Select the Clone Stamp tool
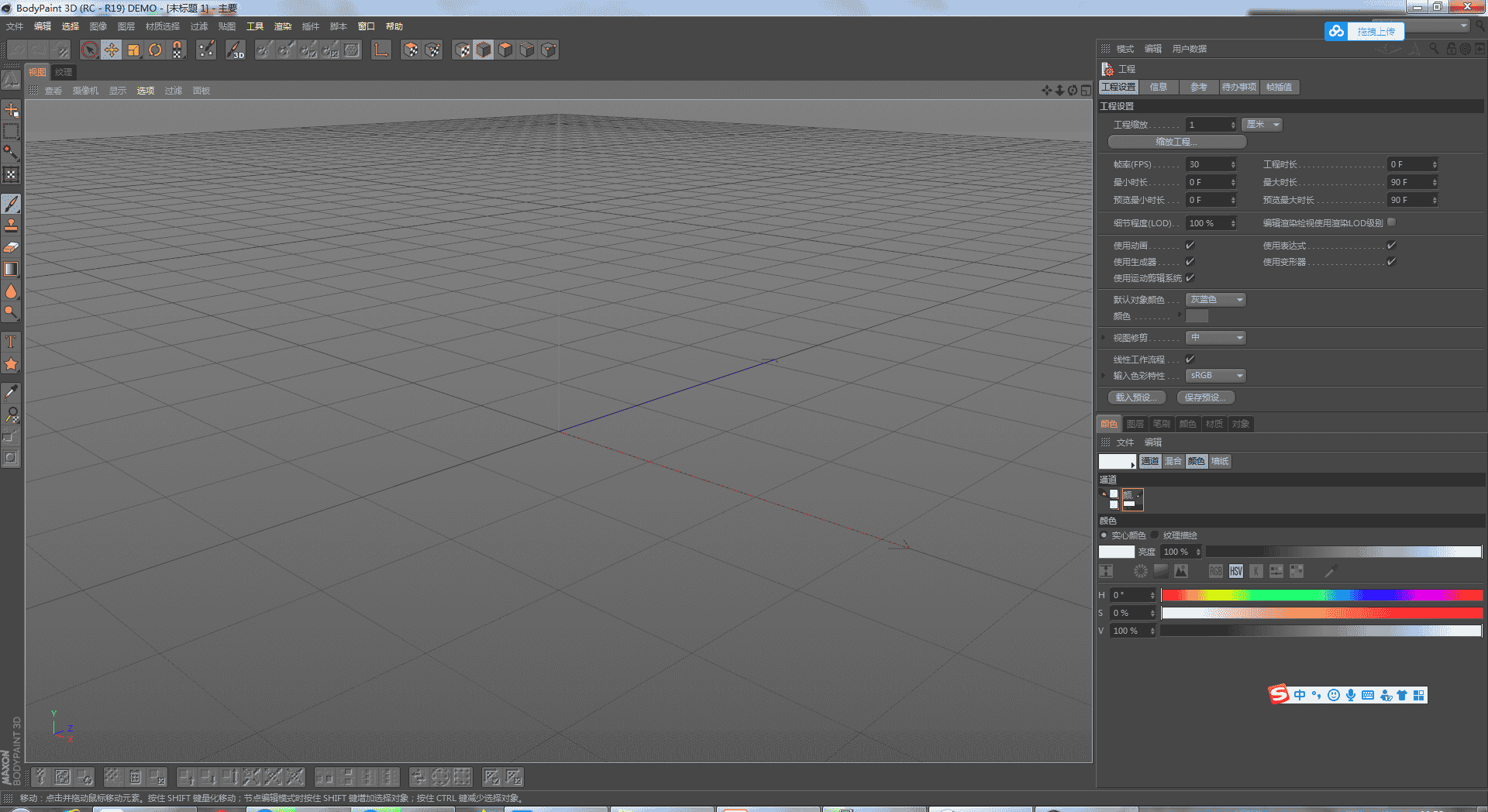The width and height of the screenshot is (1488, 812). pos(11,225)
